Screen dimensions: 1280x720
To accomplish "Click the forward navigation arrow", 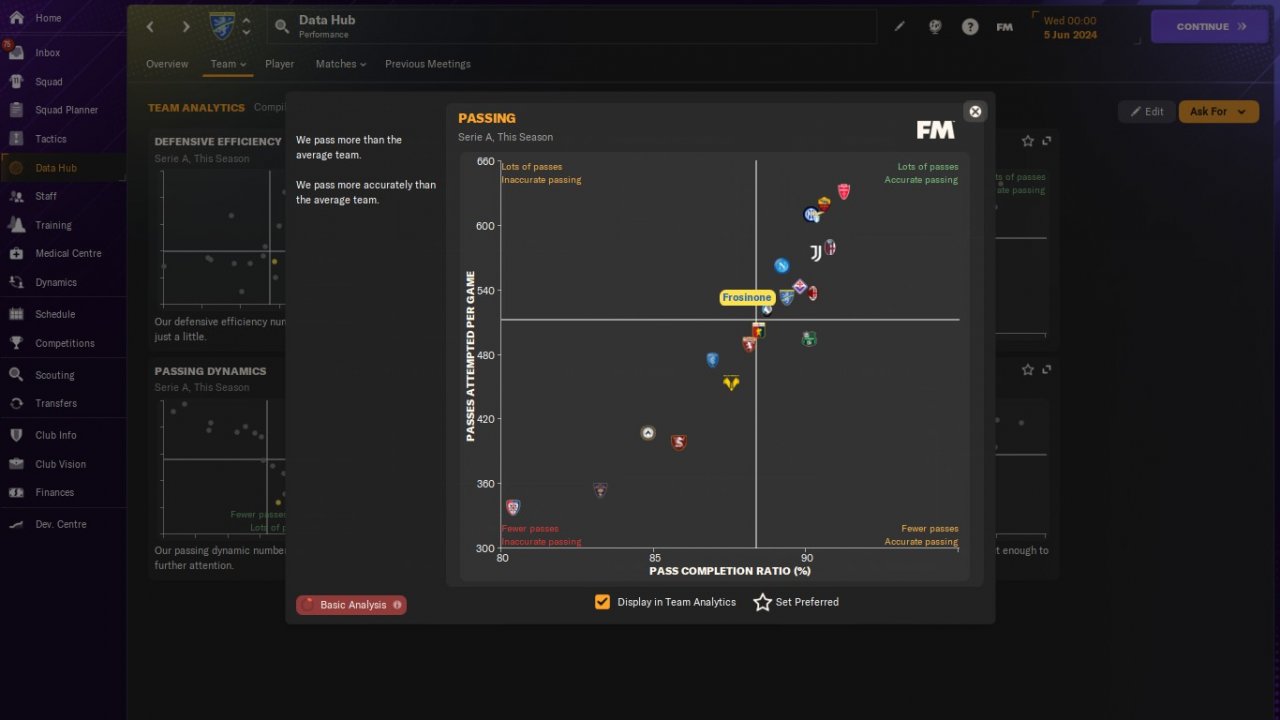I will pos(186,27).
